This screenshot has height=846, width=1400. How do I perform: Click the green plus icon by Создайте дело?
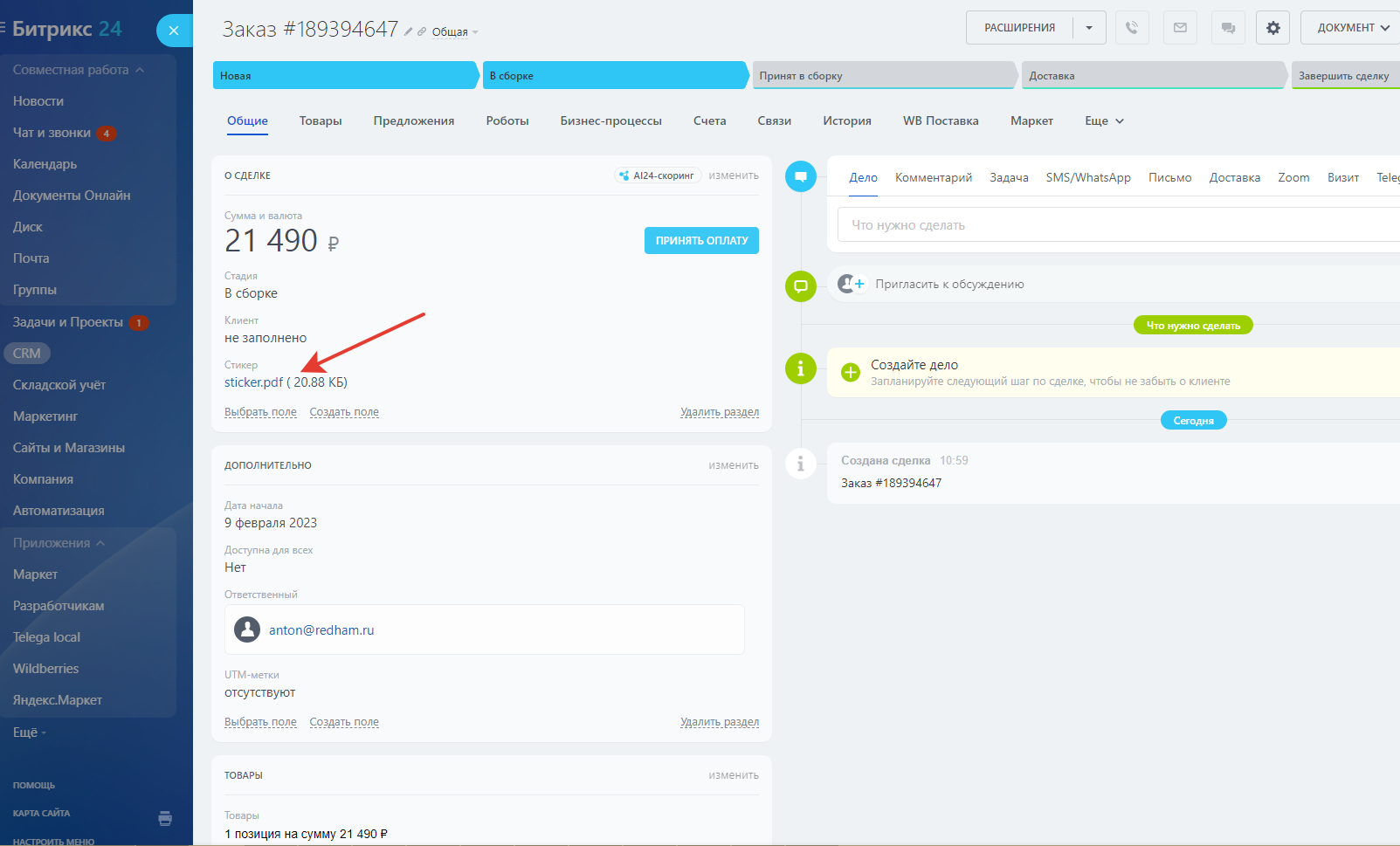pyautogui.click(x=850, y=373)
